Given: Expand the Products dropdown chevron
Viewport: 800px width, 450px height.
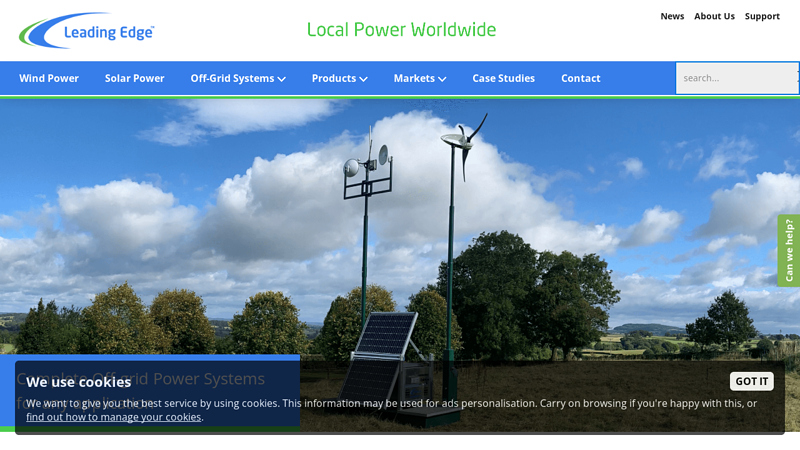Looking at the screenshot, I should pyautogui.click(x=363, y=79).
